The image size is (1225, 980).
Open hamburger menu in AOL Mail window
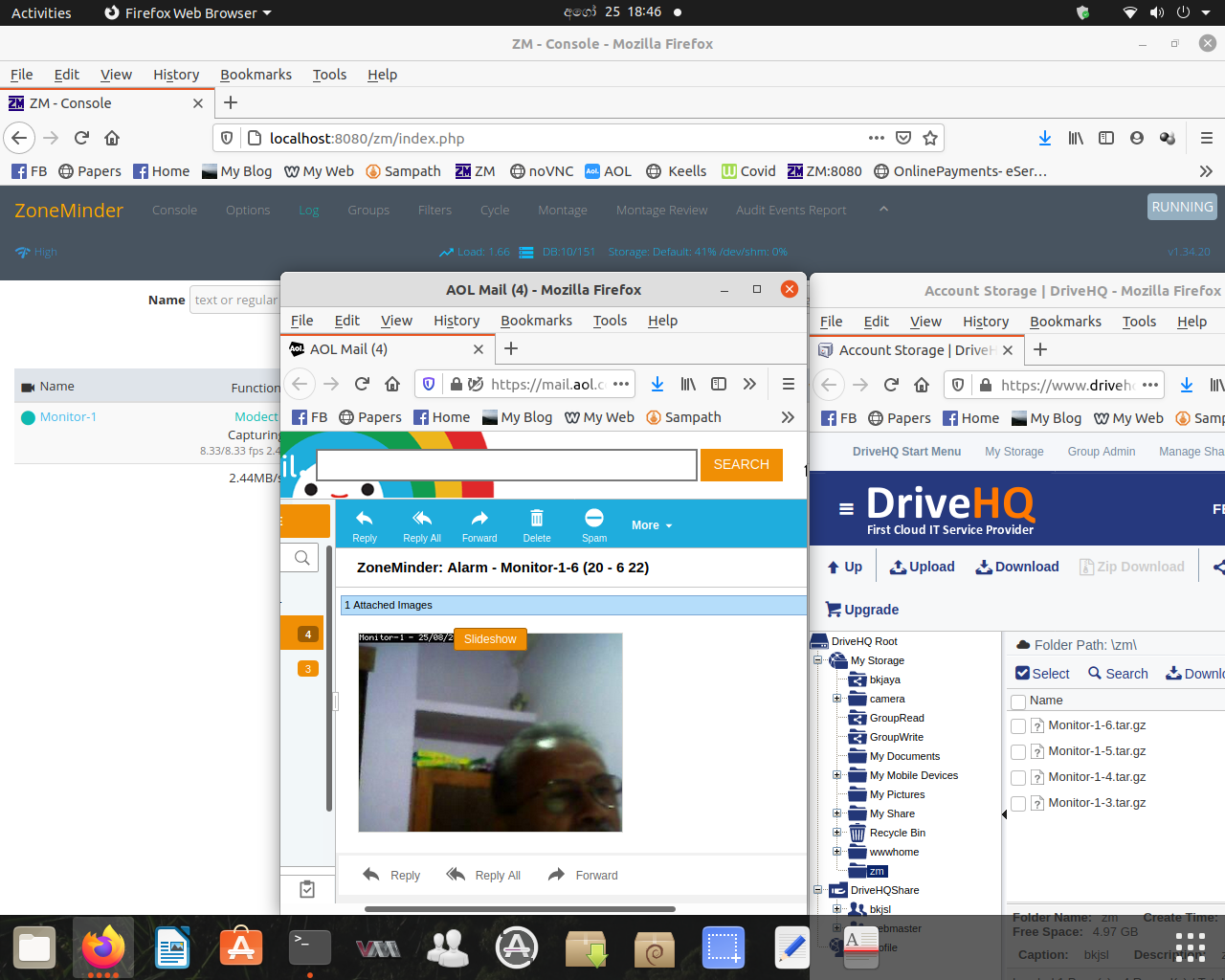click(789, 384)
